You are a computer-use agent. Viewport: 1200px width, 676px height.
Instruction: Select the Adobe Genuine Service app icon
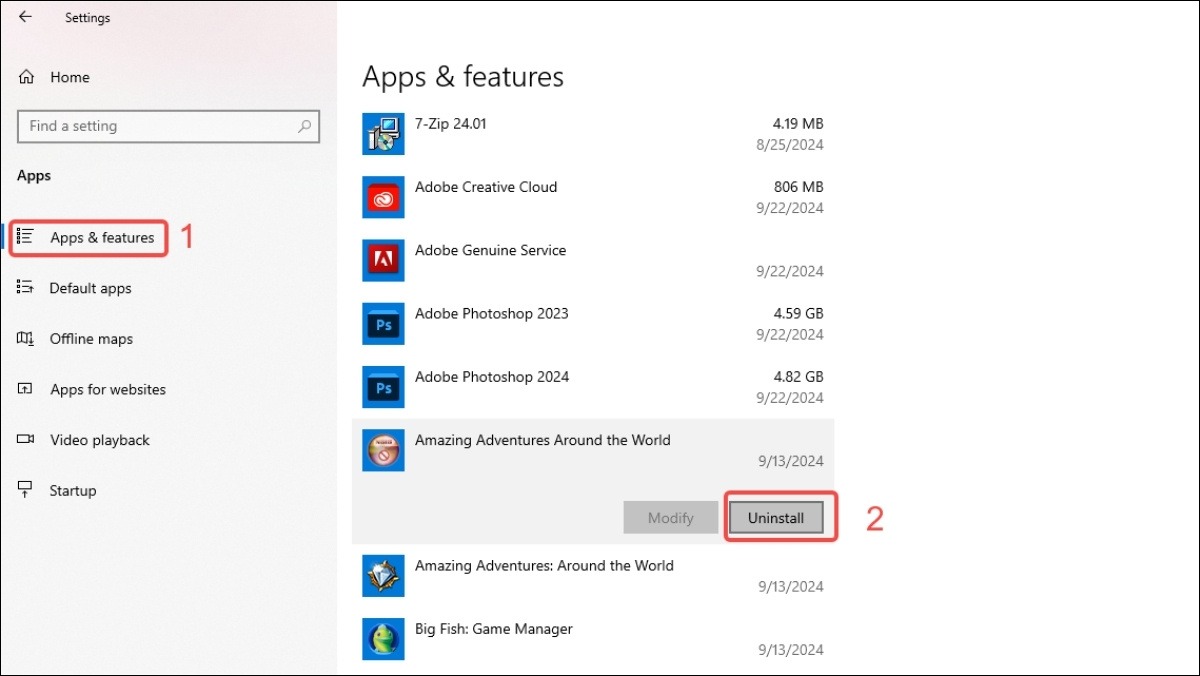[383, 260]
